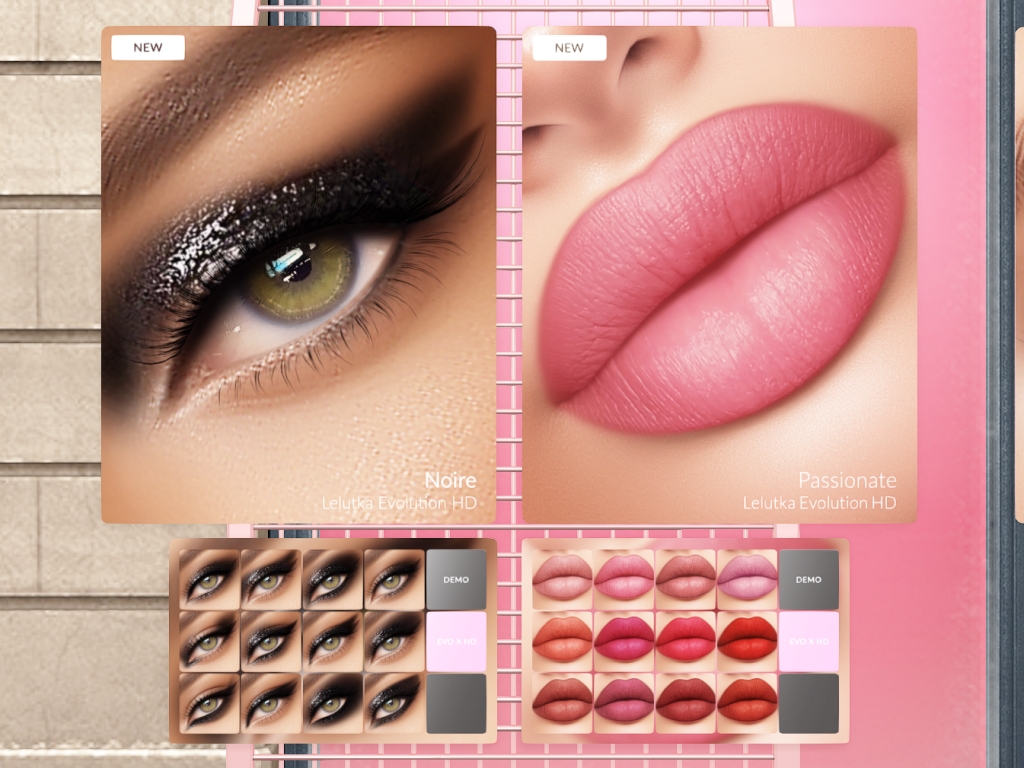
Task: Select the bottom-left brick red lip swatch
Action: click(x=562, y=703)
